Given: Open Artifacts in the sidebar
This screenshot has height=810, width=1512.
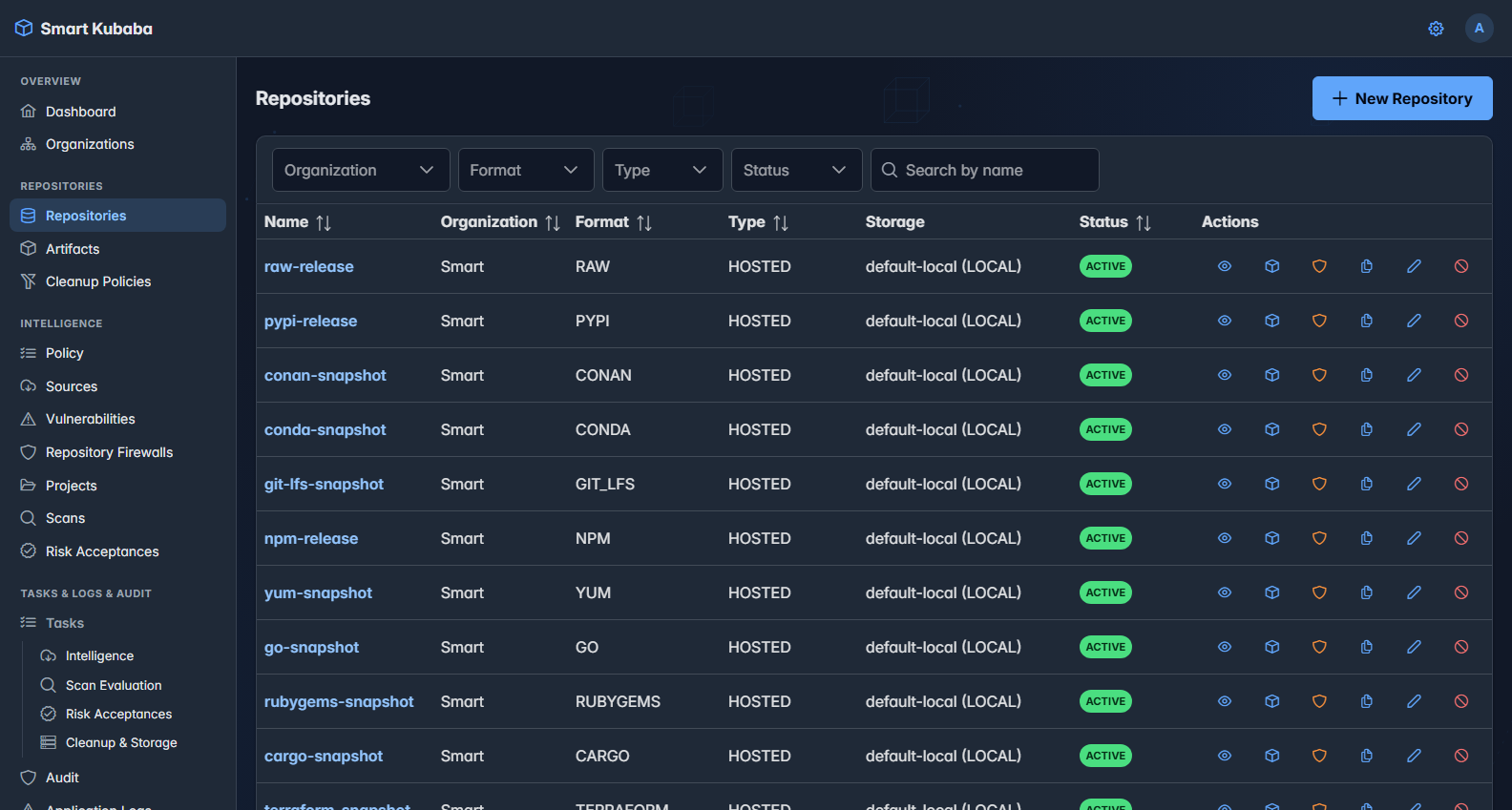Looking at the screenshot, I should click(117, 249).
